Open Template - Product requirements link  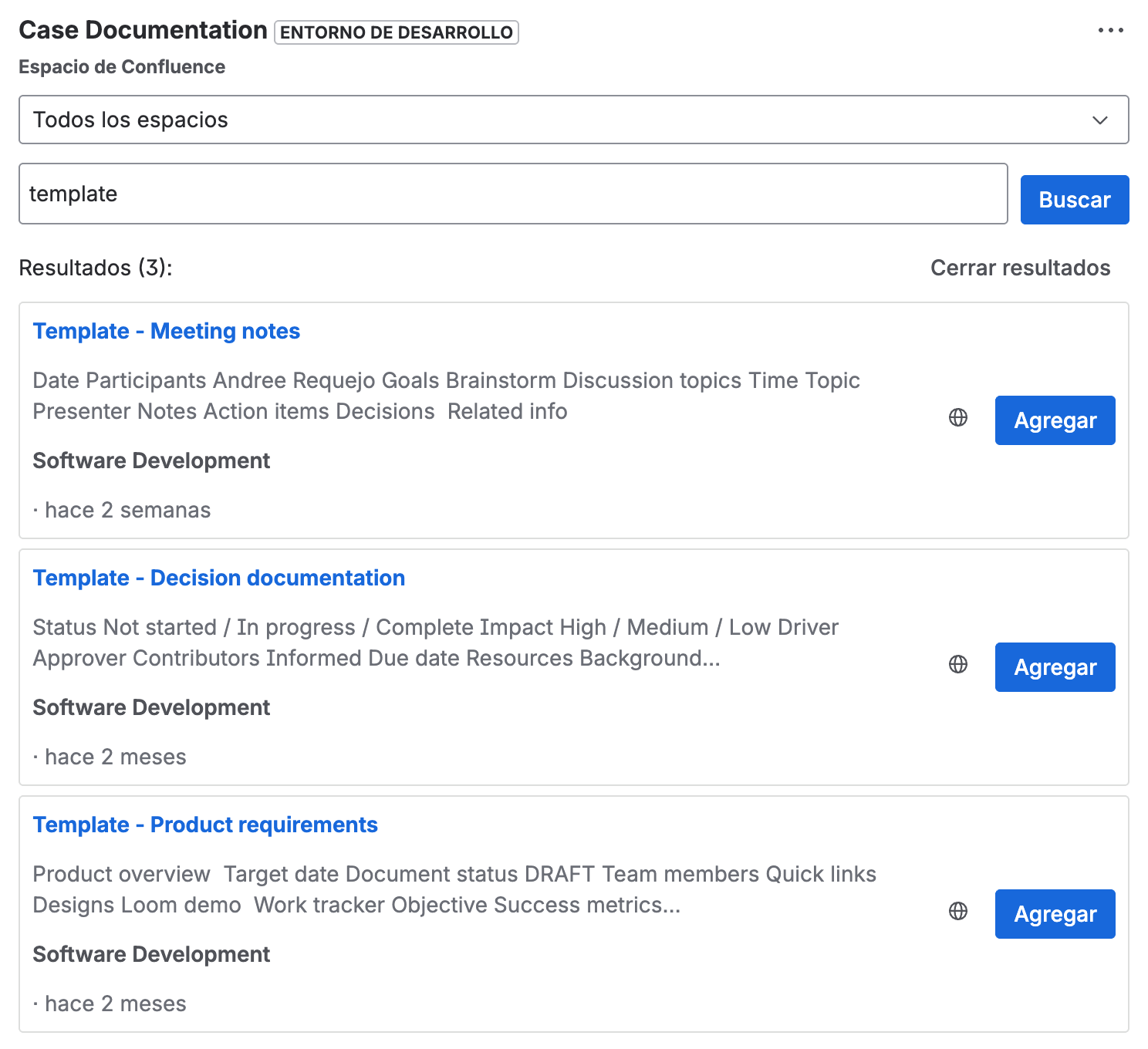pyautogui.click(x=205, y=825)
